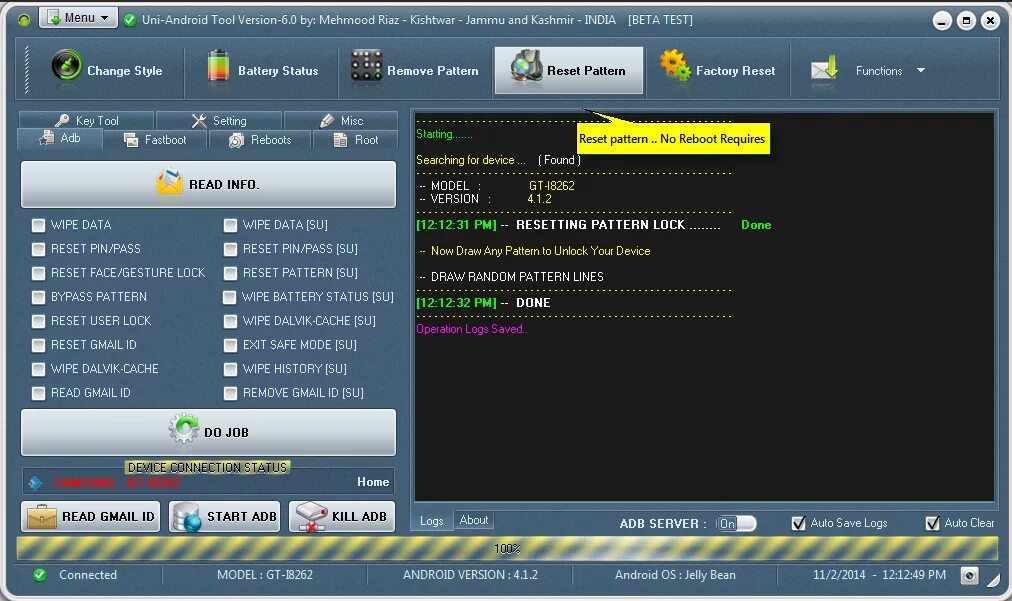Click the drive icon on KILL ADB
Screen dimensions: 1012x601
[311, 517]
